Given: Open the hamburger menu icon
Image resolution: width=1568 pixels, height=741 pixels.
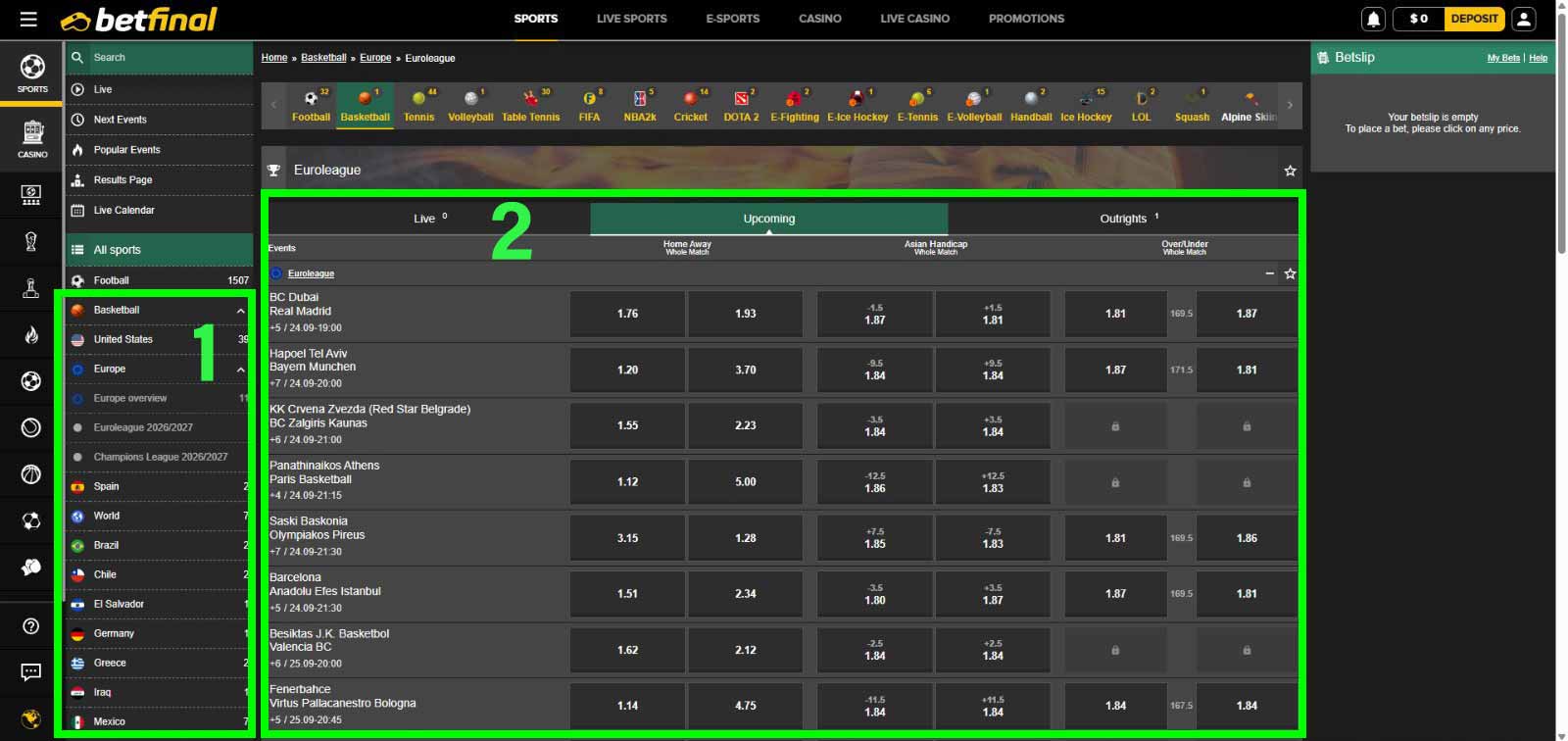Looking at the screenshot, I should click(x=27, y=19).
